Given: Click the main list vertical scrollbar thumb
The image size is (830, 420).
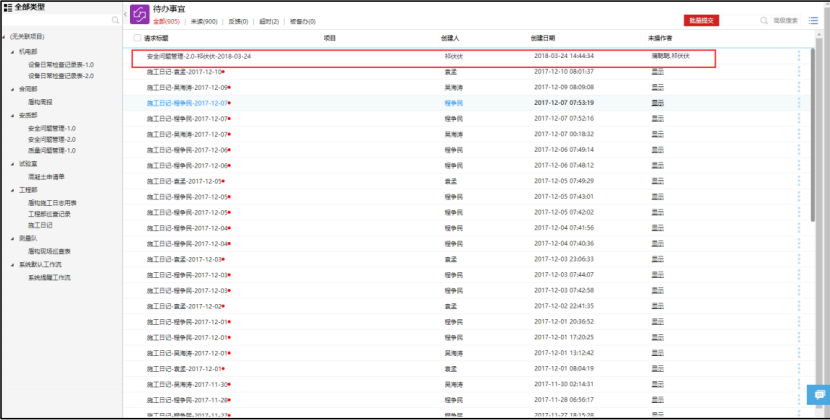Looking at the screenshot, I should (813, 135).
